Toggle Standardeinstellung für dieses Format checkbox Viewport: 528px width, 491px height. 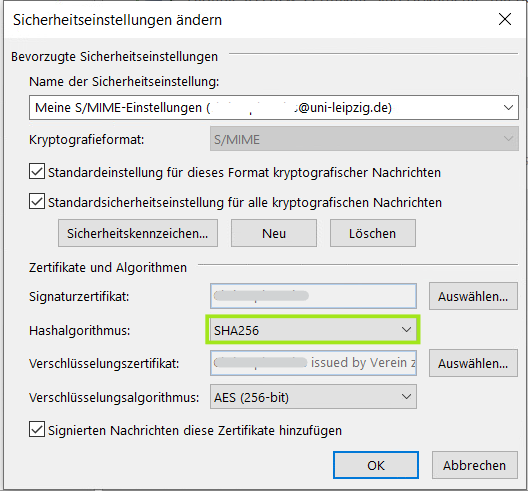click(37, 171)
